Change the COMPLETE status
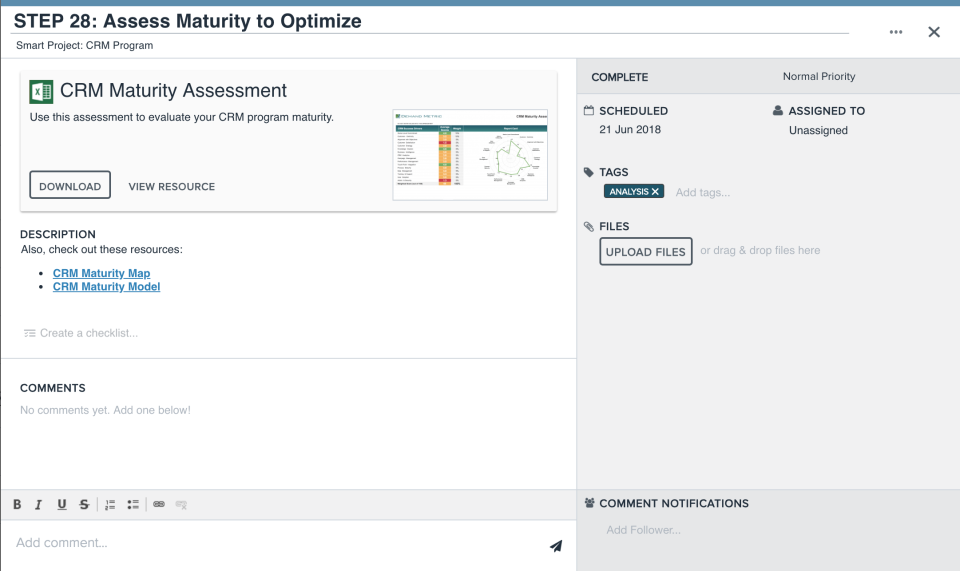 [x=620, y=77]
